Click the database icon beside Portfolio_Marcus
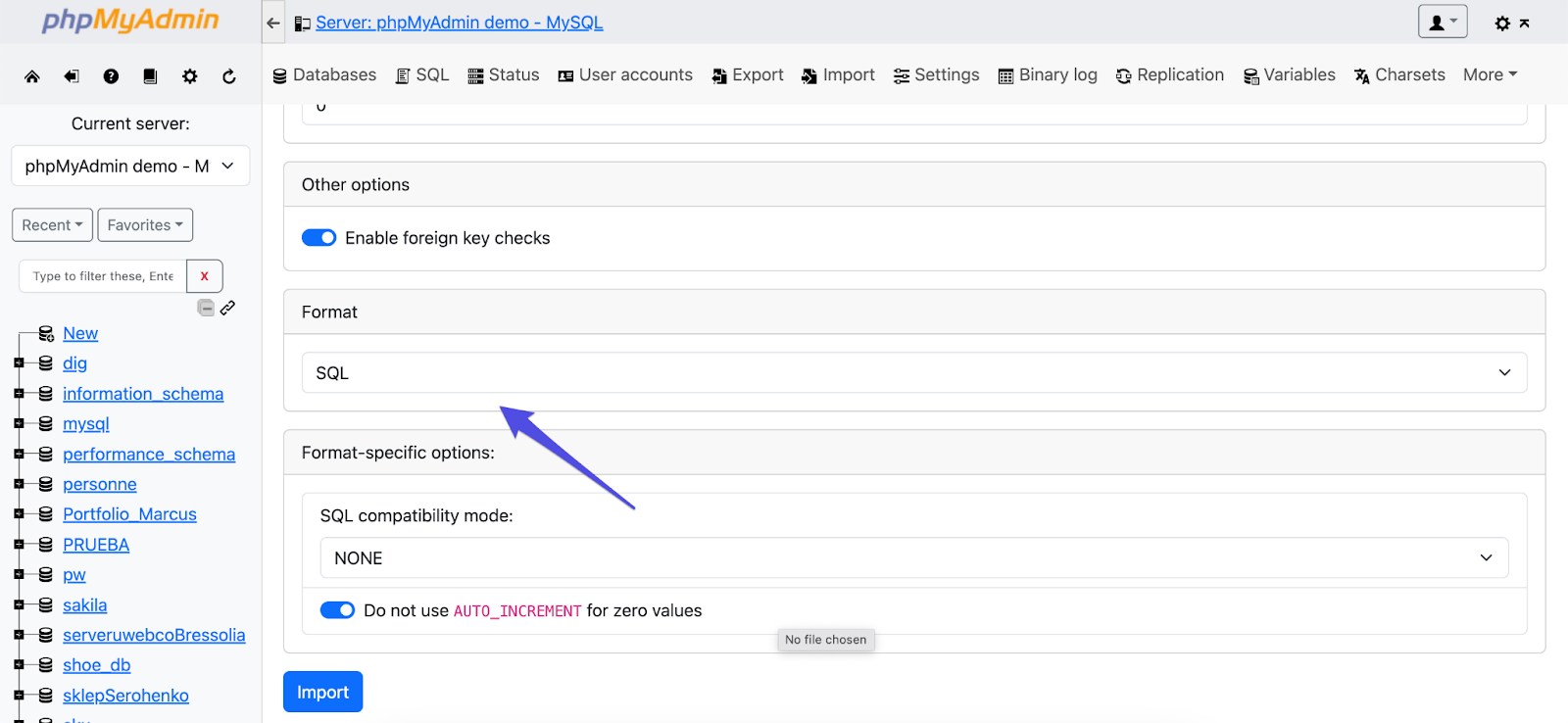The image size is (1568, 723). click(x=46, y=514)
